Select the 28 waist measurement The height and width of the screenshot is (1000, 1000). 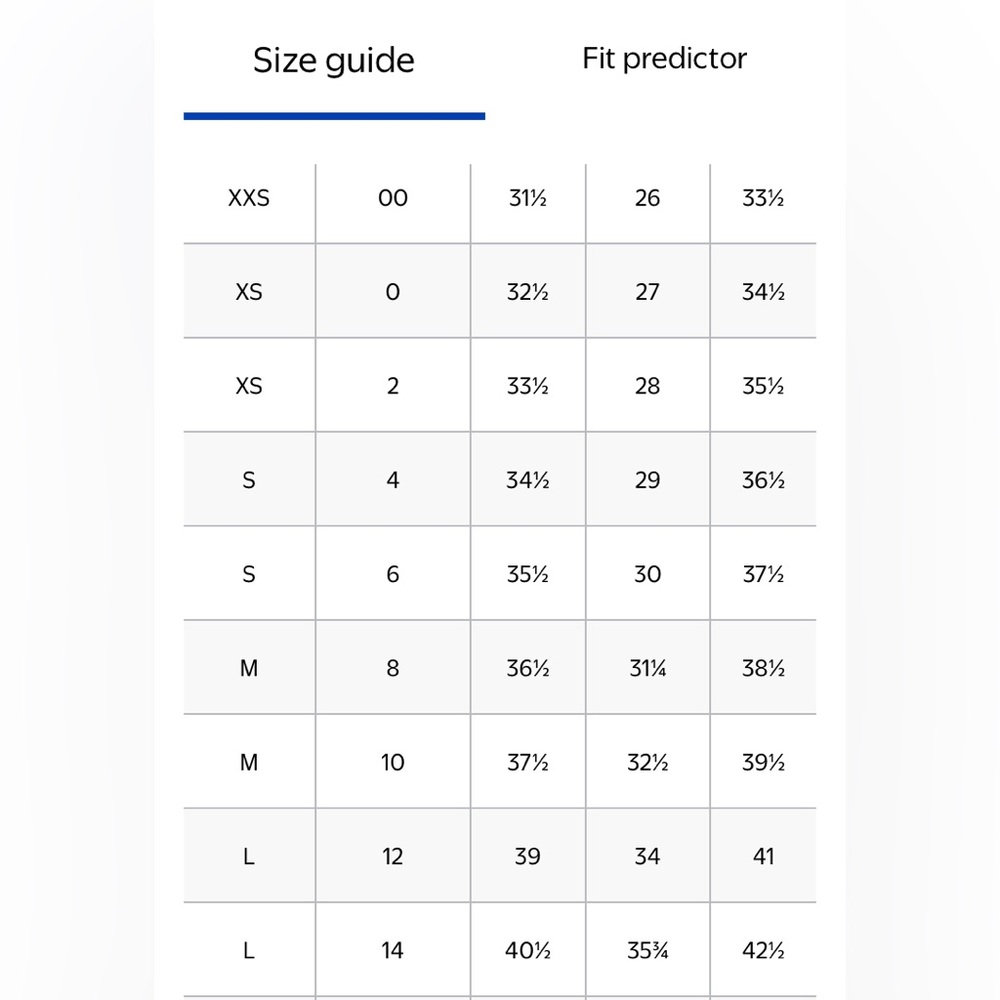point(647,386)
